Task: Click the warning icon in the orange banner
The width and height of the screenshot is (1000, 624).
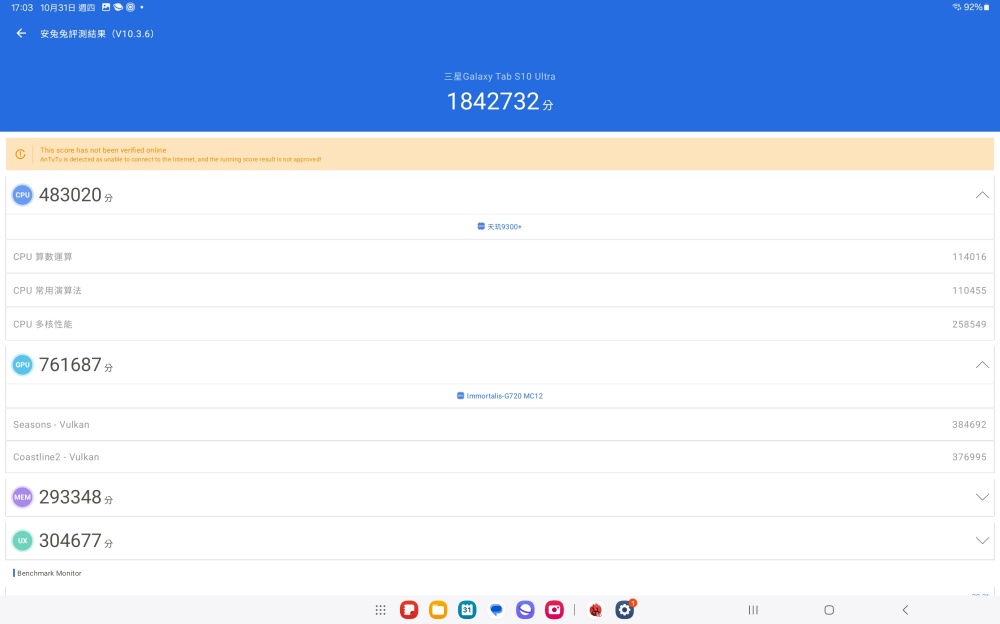Action: click(x=20, y=154)
